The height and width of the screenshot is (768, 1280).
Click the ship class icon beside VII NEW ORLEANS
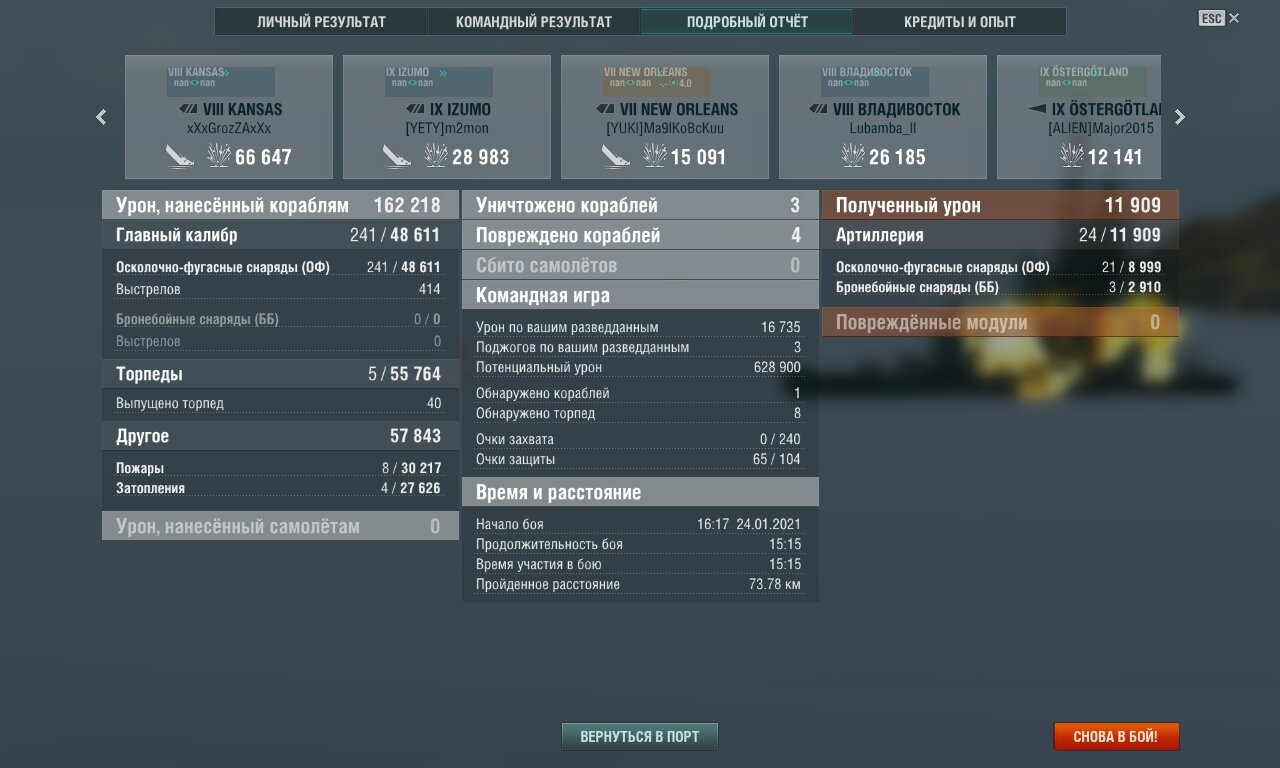[605, 109]
